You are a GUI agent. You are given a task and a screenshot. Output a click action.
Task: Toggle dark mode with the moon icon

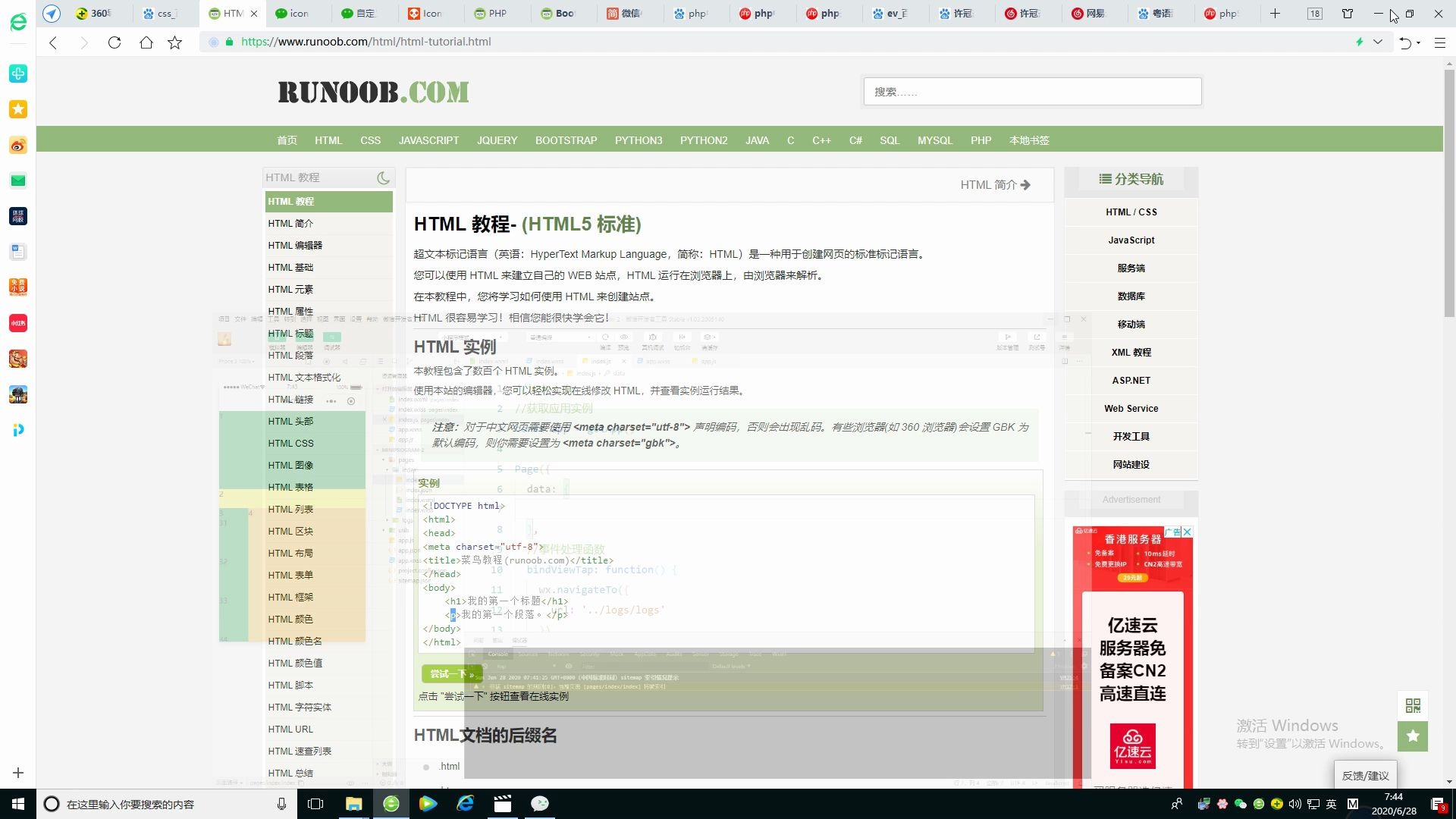(x=383, y=177)
